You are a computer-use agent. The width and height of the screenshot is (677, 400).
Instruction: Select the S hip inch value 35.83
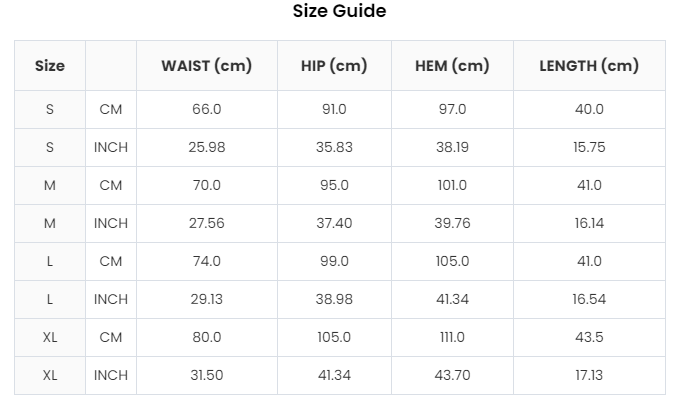(x=334, y=147)
